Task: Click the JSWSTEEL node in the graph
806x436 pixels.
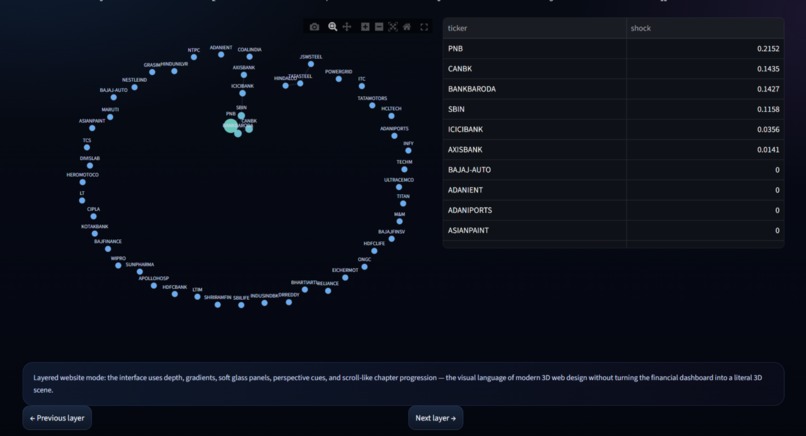Action: click(310, 64)
